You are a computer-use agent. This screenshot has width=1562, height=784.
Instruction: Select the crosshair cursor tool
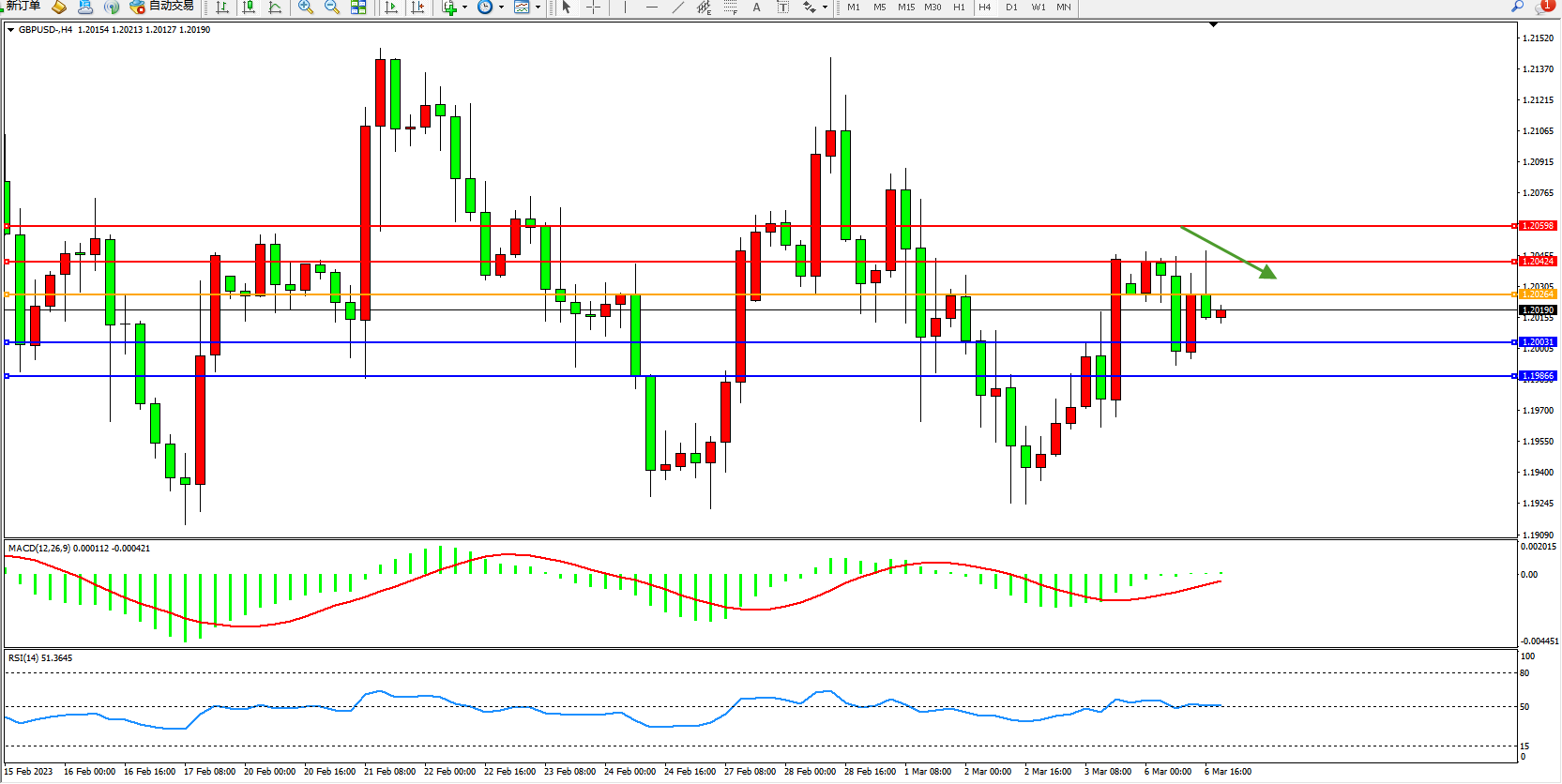pos(593,8)
